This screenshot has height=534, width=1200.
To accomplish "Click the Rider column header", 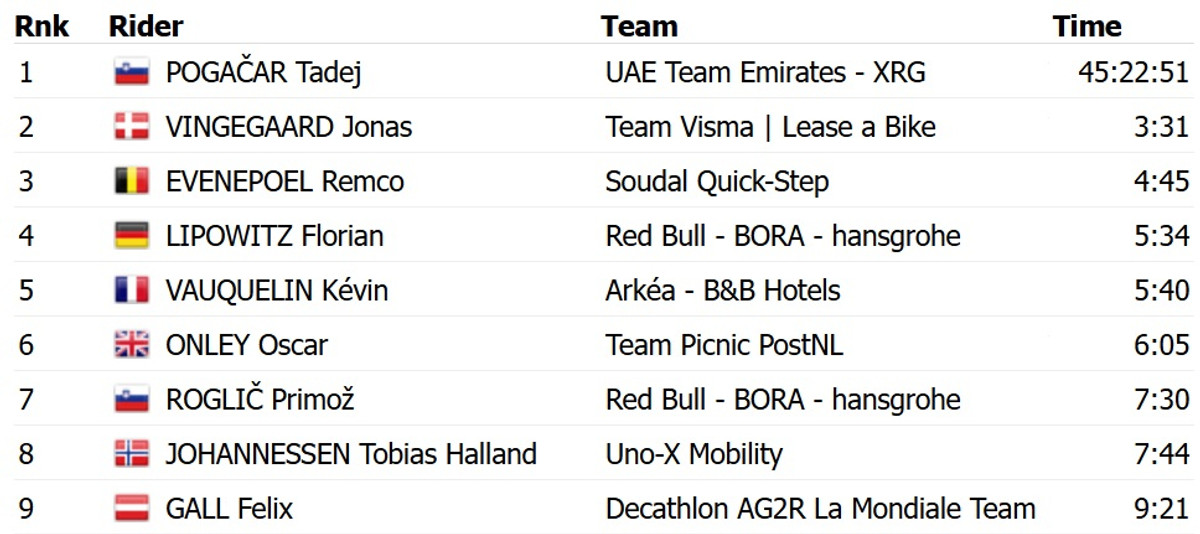I will [x=146, y=26].
